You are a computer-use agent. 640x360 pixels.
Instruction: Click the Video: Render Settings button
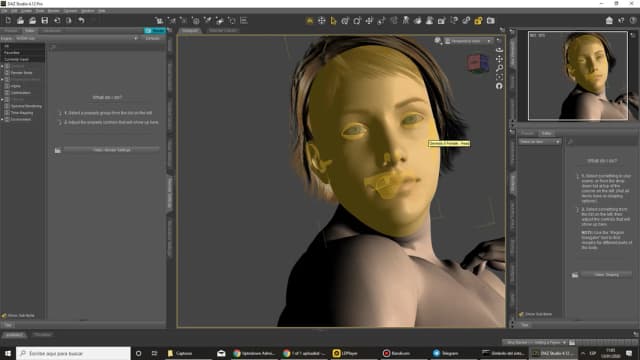point(111,150)
